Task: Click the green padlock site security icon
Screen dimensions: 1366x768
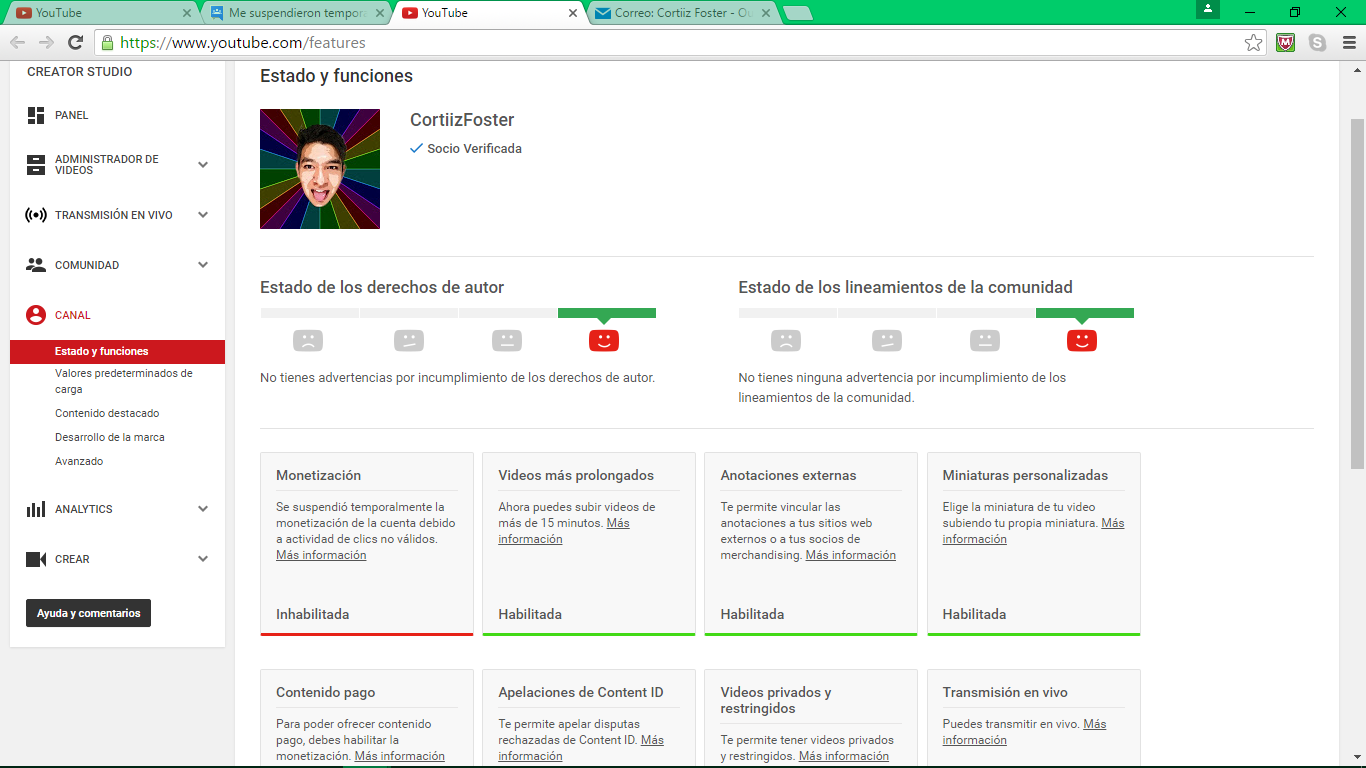Action: (107, 43)
